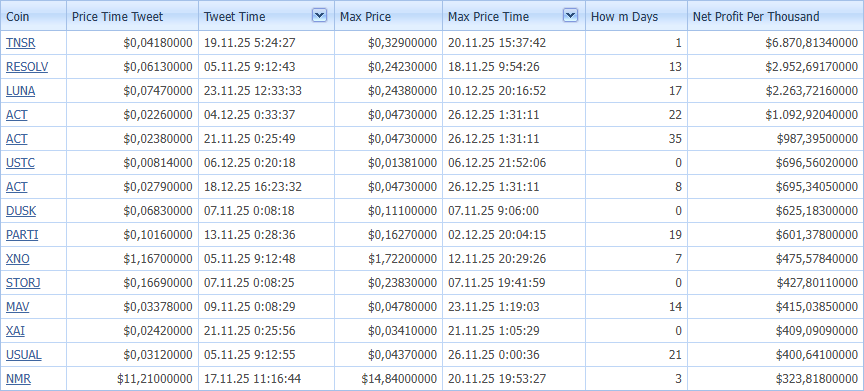This screenshot has height=391, width=864.
Task: Sort by the Coin column header
Action: (x=33, y=16)
